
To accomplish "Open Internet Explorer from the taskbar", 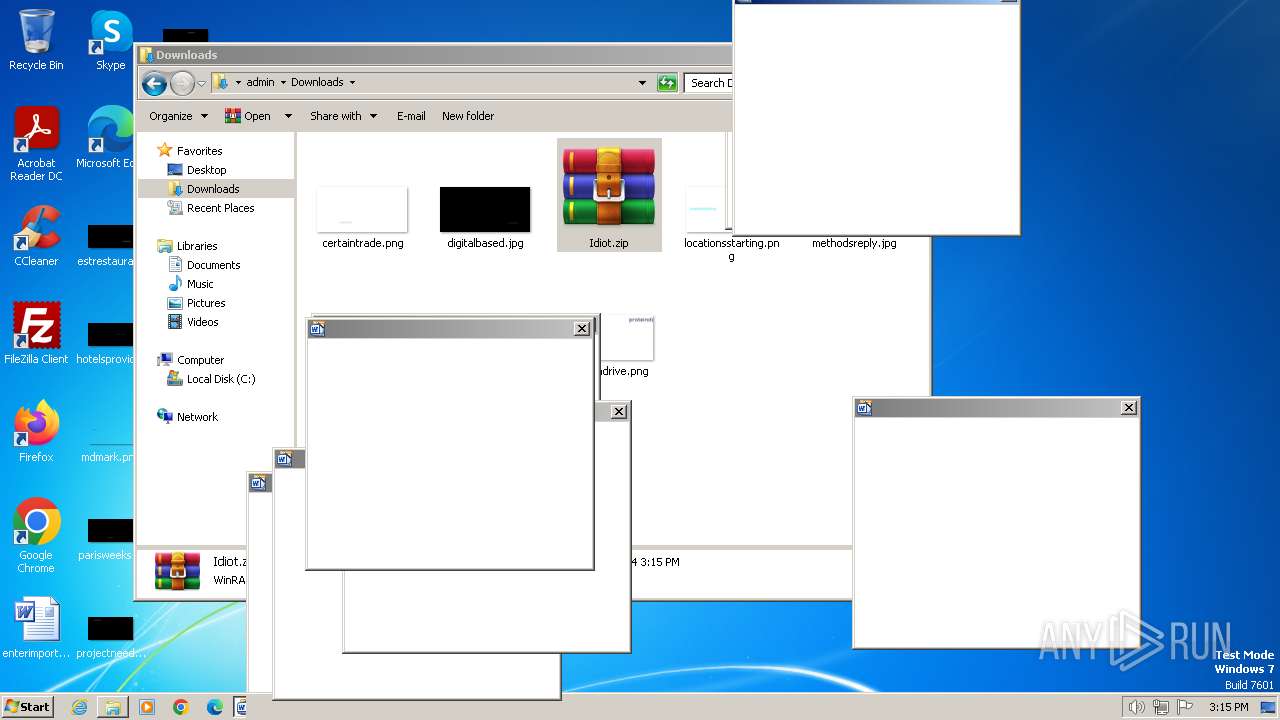I will coord(79,707).
